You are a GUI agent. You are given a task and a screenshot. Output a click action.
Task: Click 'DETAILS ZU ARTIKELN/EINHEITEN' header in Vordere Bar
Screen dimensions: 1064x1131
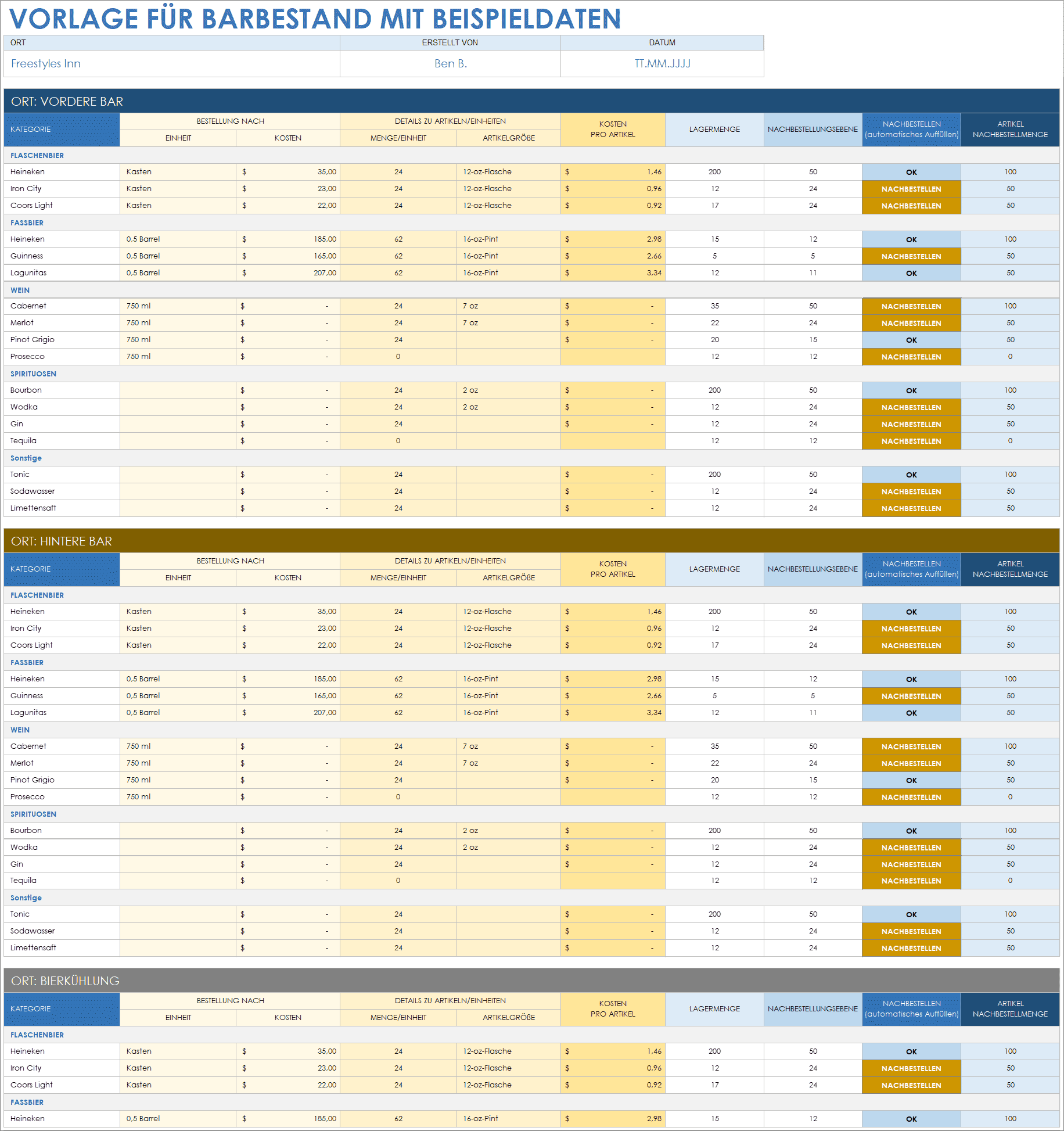click(x=450, y=121)
